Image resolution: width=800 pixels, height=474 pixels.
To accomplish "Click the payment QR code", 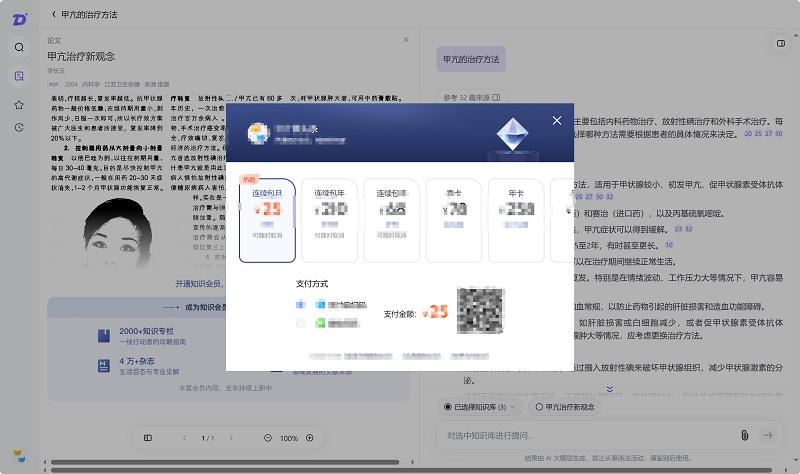I will (480, 311).
